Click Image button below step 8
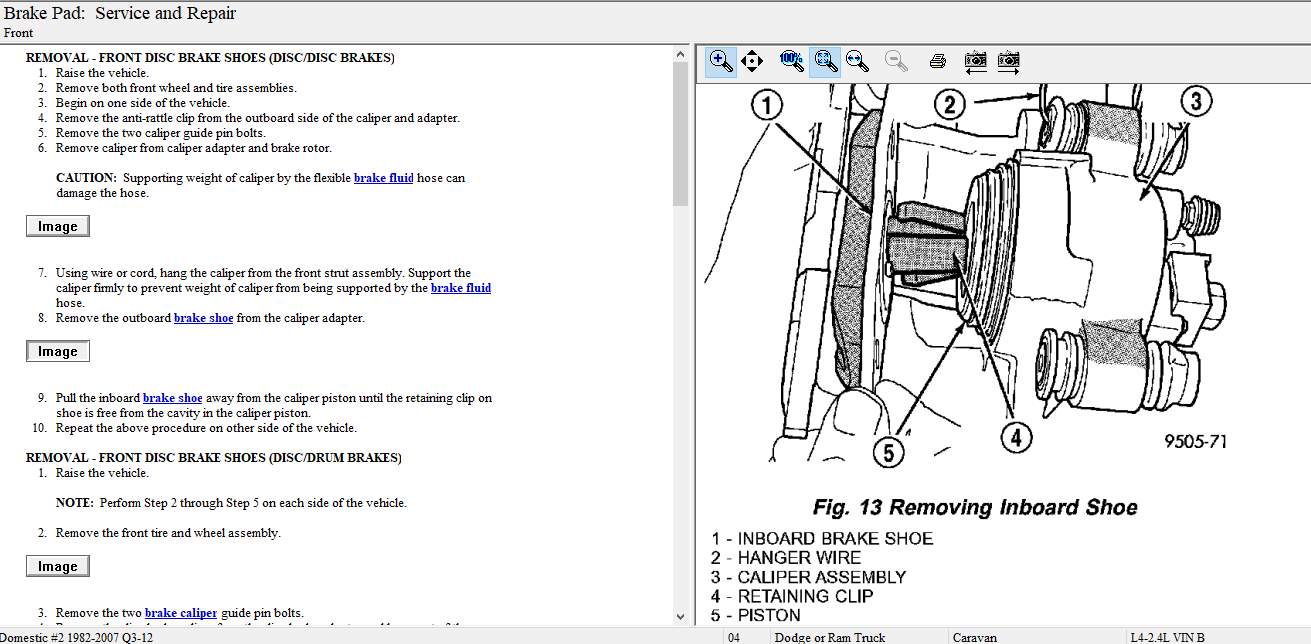Screen dimensions: 1311x644 coord(58,352)
